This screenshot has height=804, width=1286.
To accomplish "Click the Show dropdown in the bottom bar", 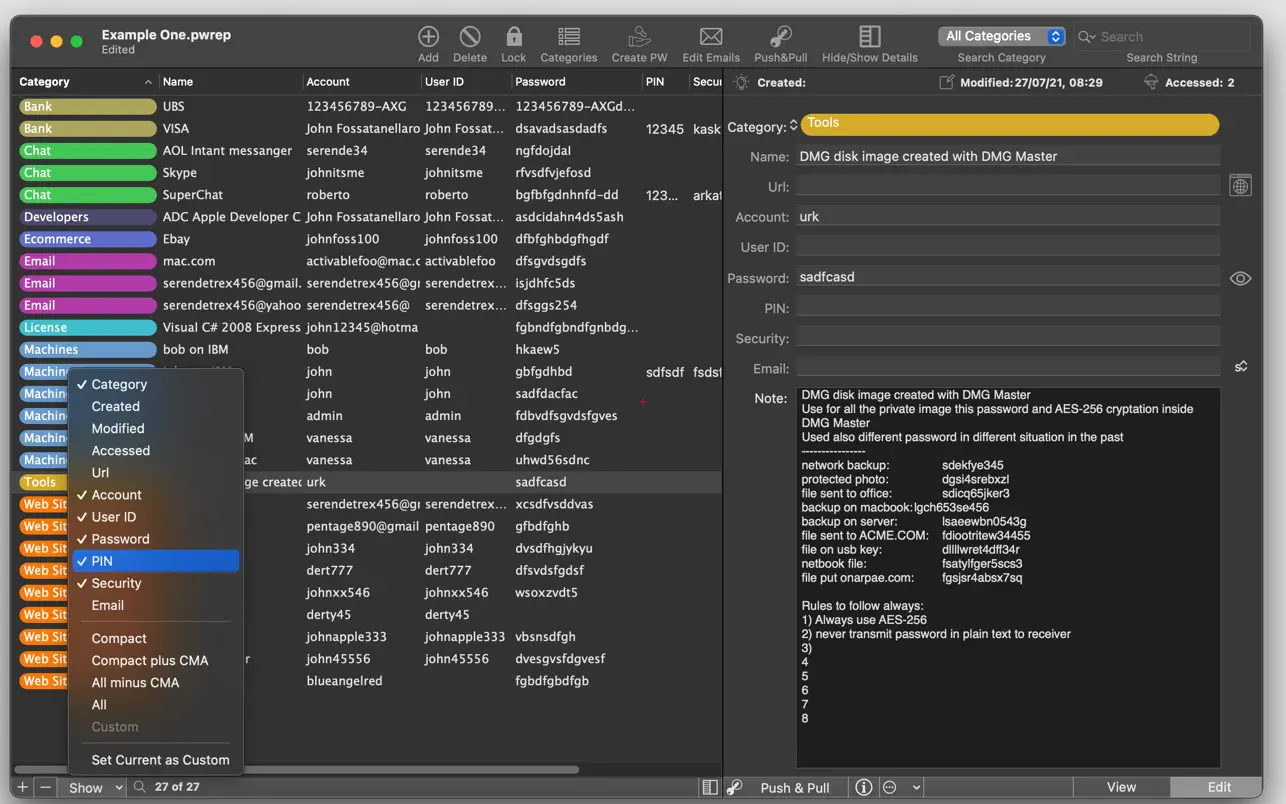I will (95, 787).
